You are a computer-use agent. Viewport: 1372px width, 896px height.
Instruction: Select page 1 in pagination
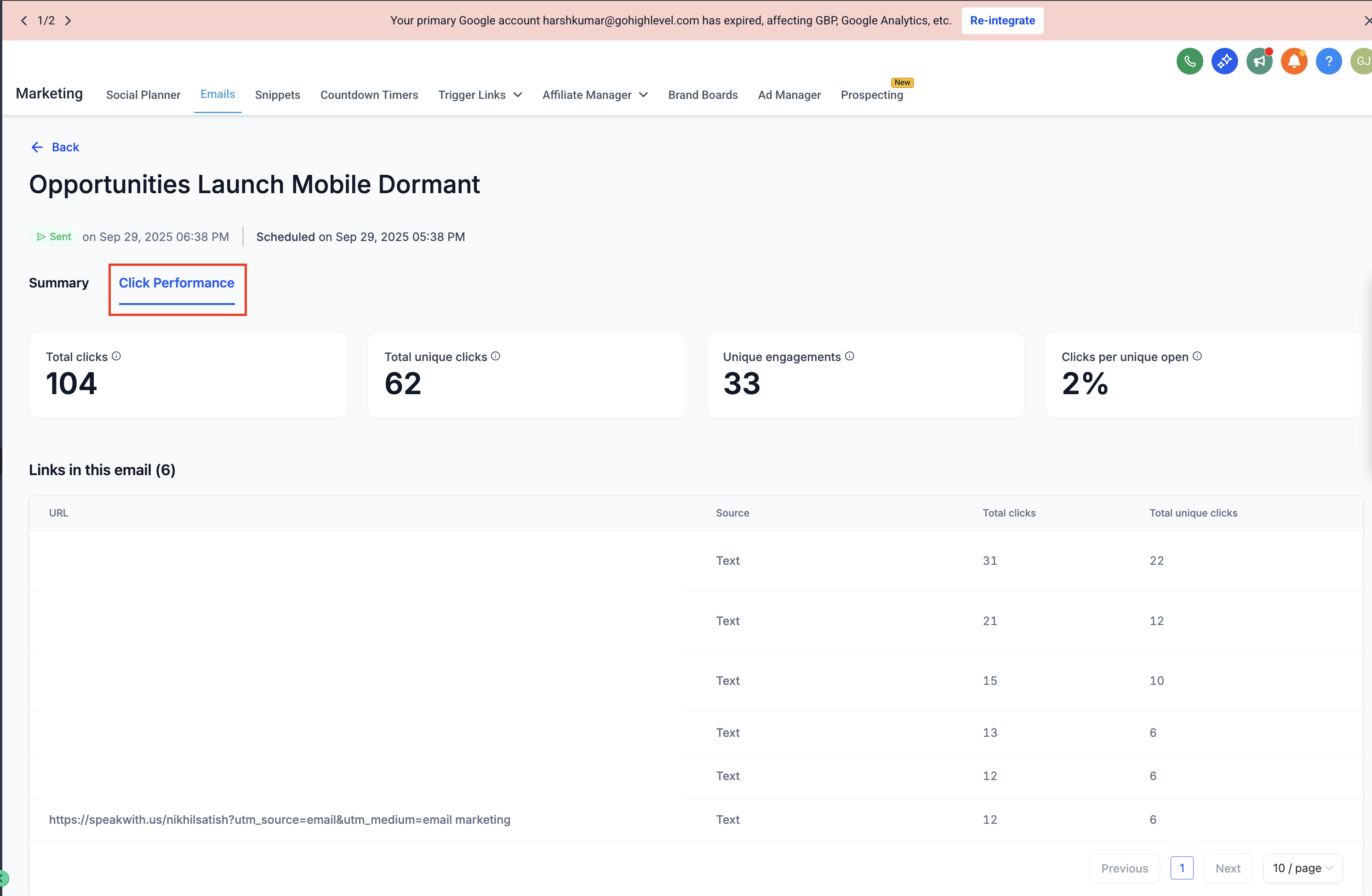tap(1181, 868)
